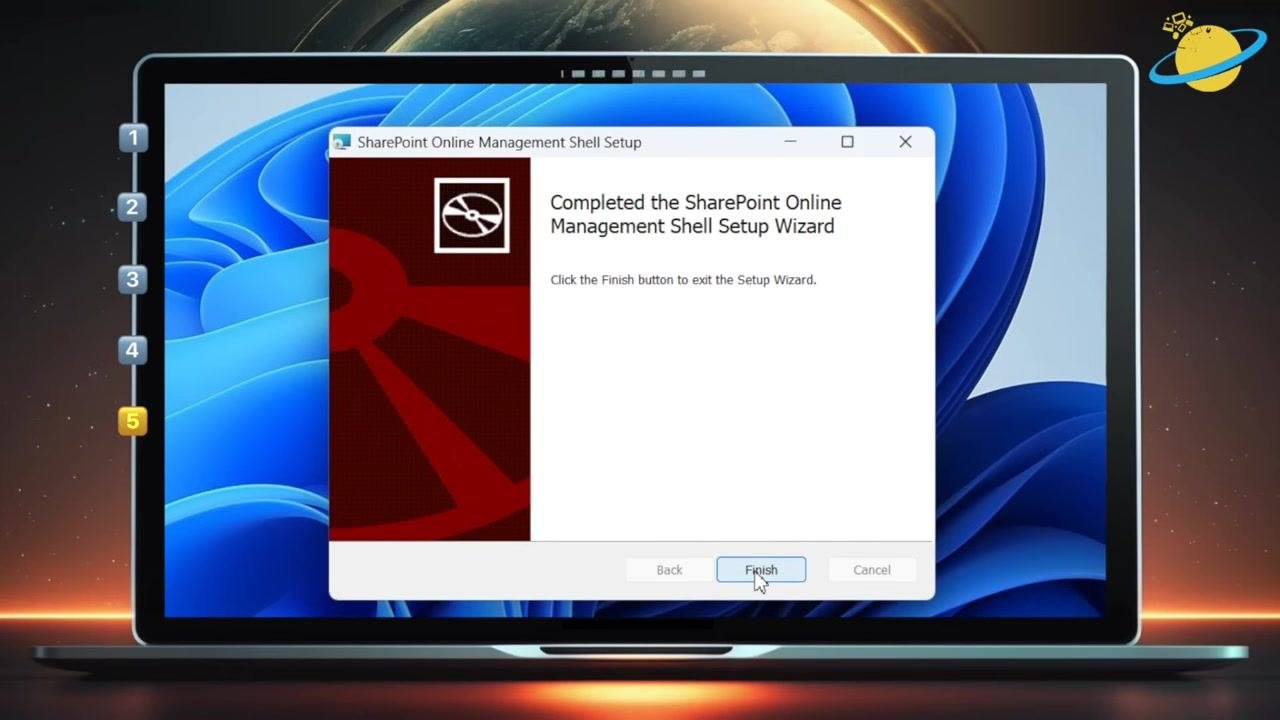
Task: Click the Back button in setup wizard
Action: [x=669, y=570]
